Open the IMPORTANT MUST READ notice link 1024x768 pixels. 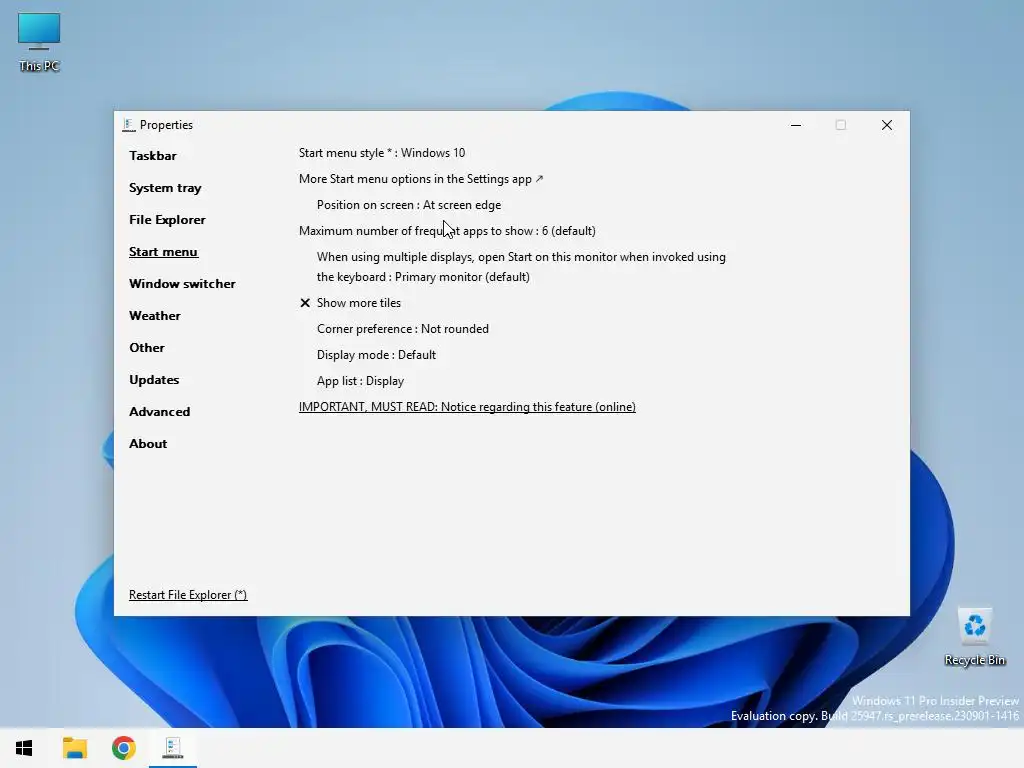click(x=467, y=407)
